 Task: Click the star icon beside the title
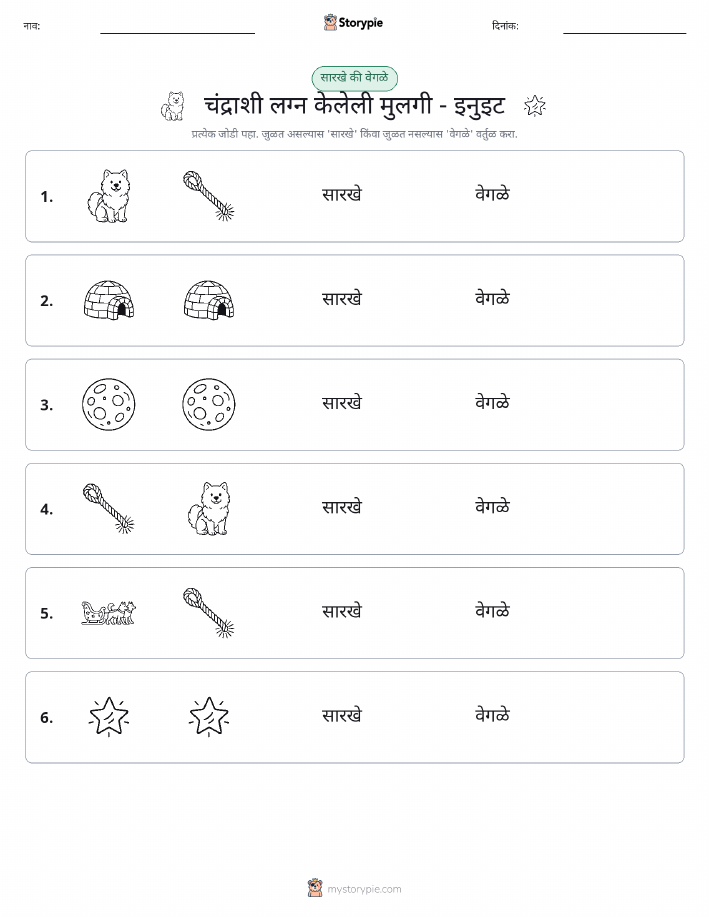pyautogui.click(x=535, y=106)
